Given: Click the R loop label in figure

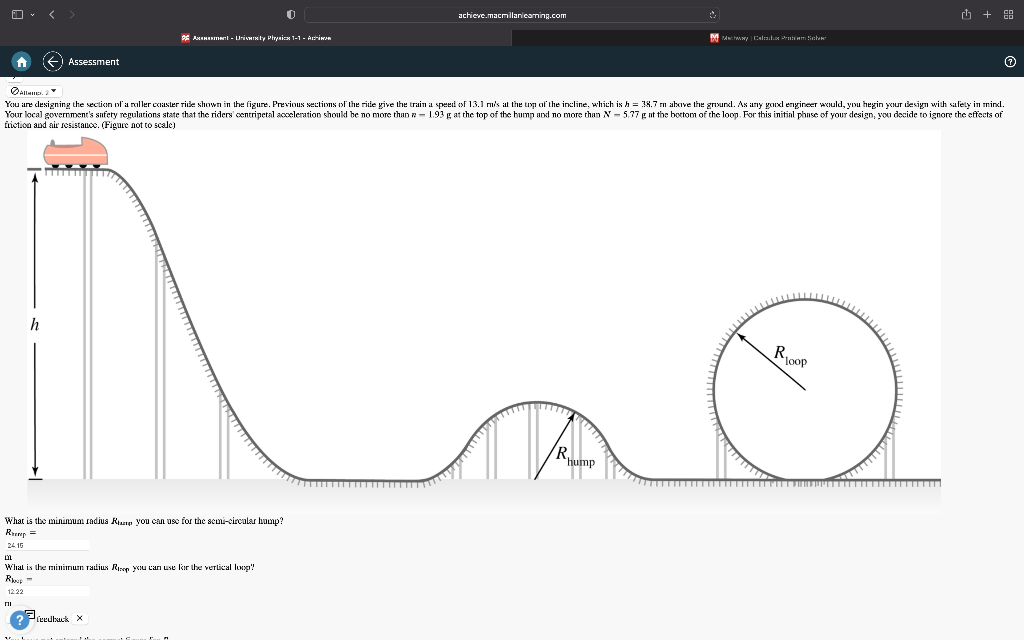Looking at the screenshot, I should pos(790,356).
